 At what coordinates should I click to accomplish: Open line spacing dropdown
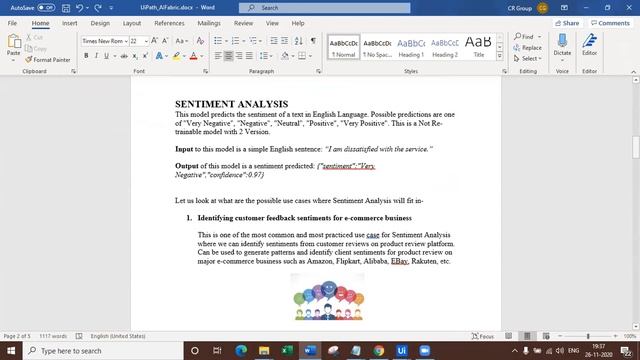pyautogui.click(x=266, y=56)
